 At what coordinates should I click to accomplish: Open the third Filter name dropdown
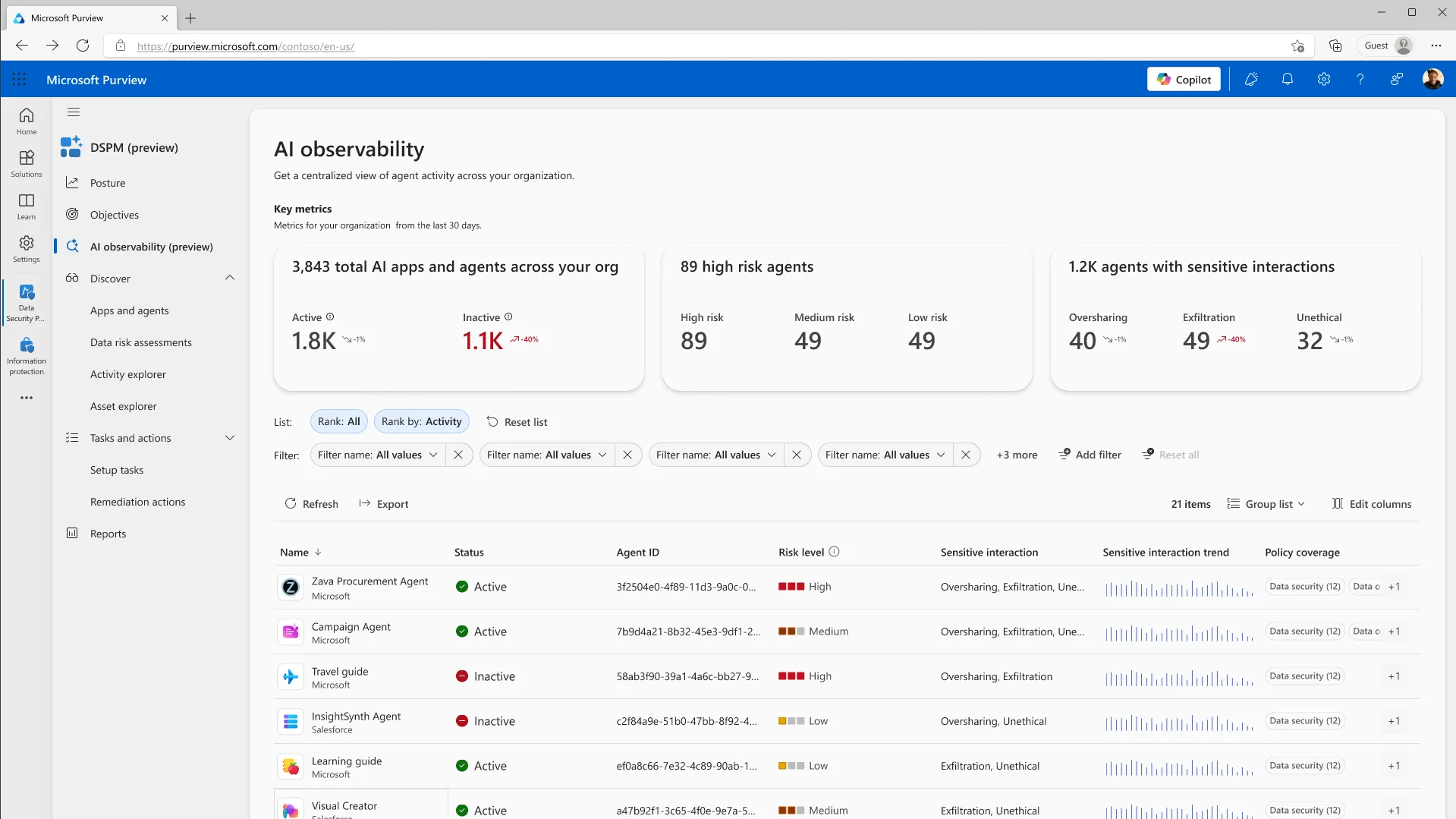[715, 455]
